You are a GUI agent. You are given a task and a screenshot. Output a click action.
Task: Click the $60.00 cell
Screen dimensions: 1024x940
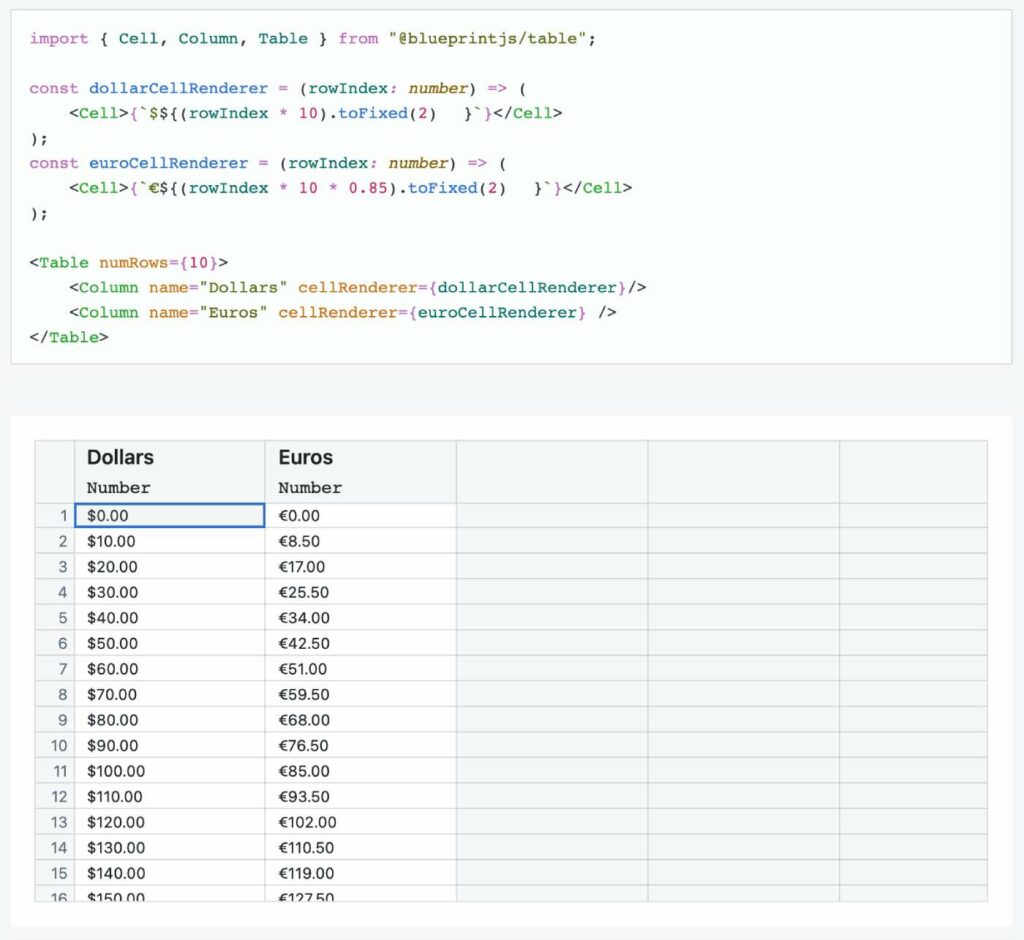[x=170, y=668]
